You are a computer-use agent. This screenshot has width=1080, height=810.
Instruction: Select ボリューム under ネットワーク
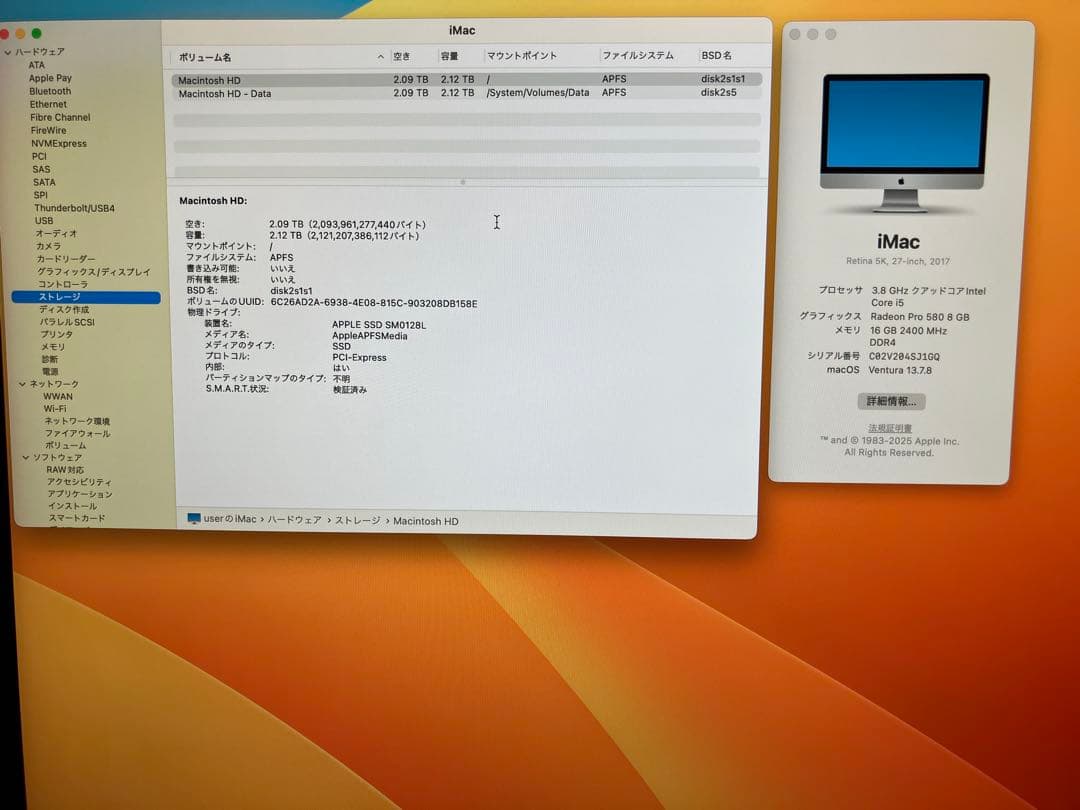[x=66, y=446]
